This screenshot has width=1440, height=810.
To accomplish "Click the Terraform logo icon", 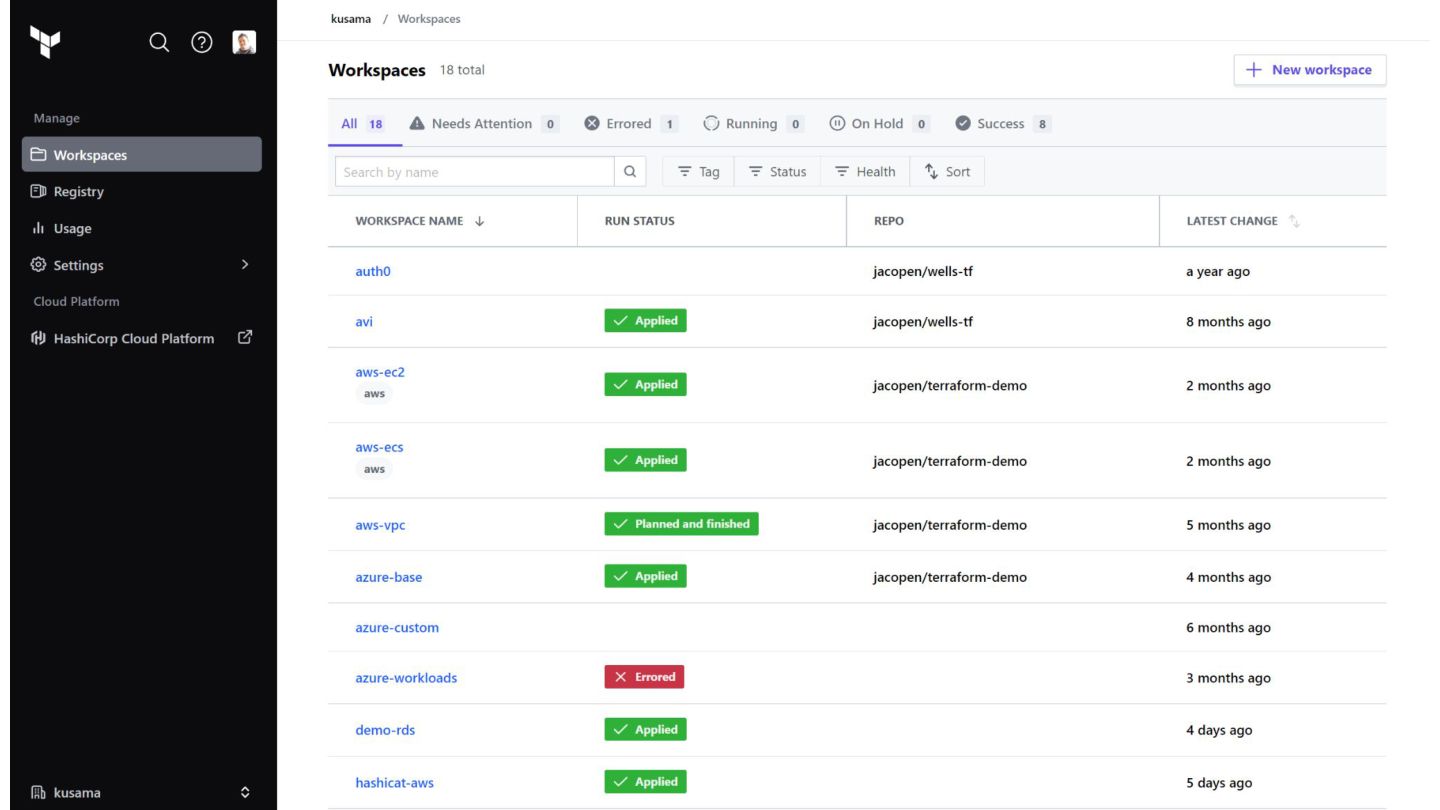I will 45,42.
